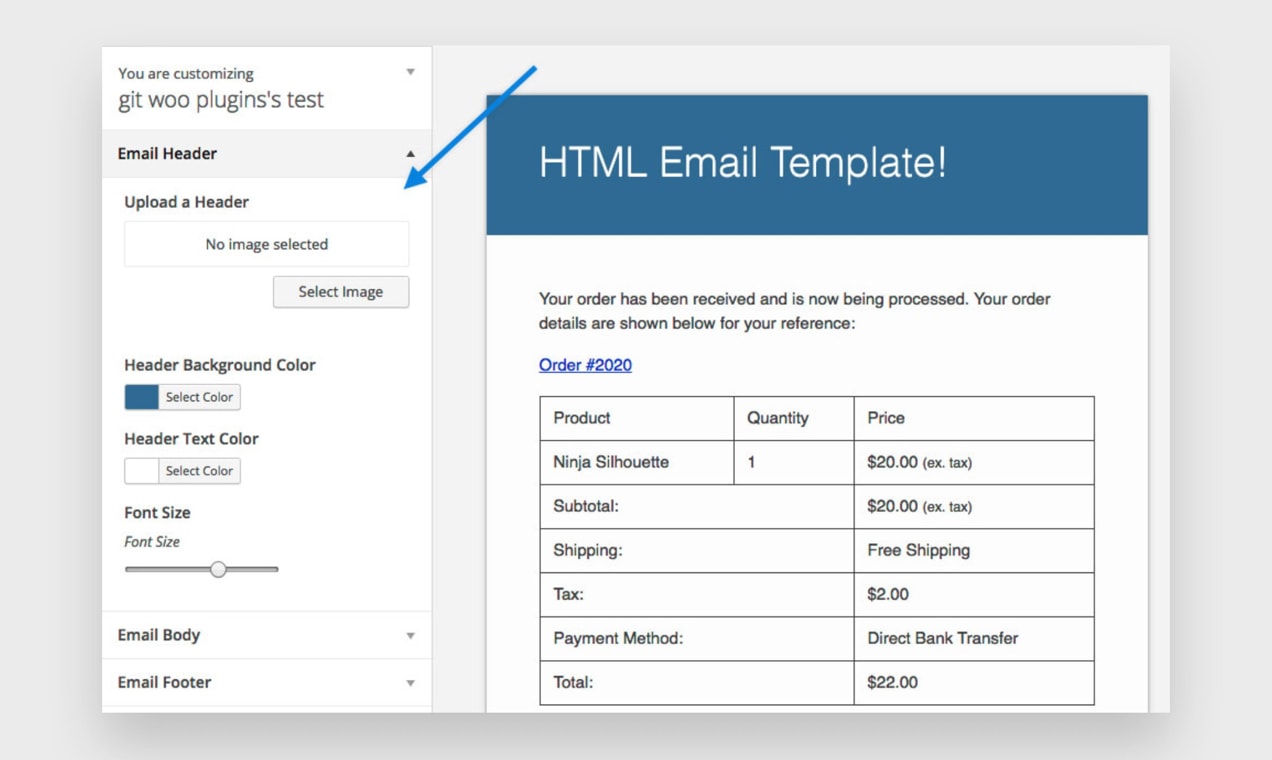Click the 'Free Shipping' table cell
The image size is (1272, 760).
[x=974, y=551]
